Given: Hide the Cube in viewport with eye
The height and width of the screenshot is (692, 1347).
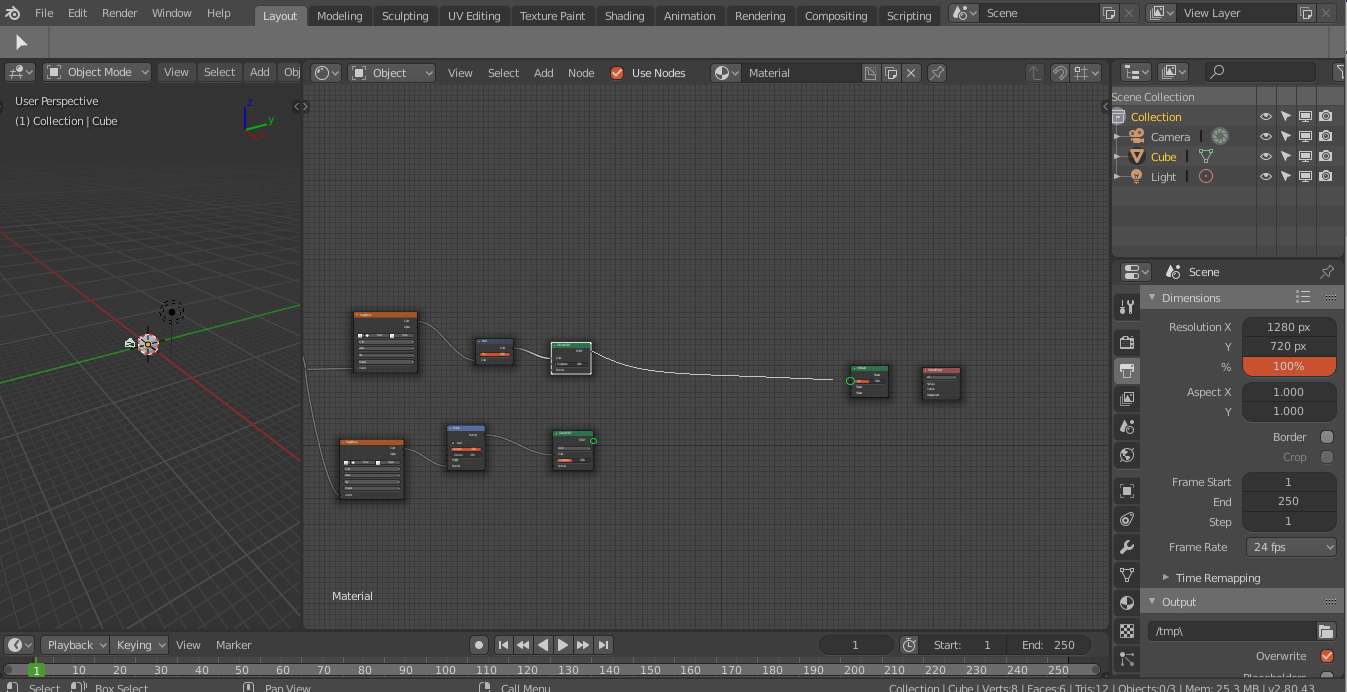Looking at the screenshot, I should click(x=1266, y=156).
